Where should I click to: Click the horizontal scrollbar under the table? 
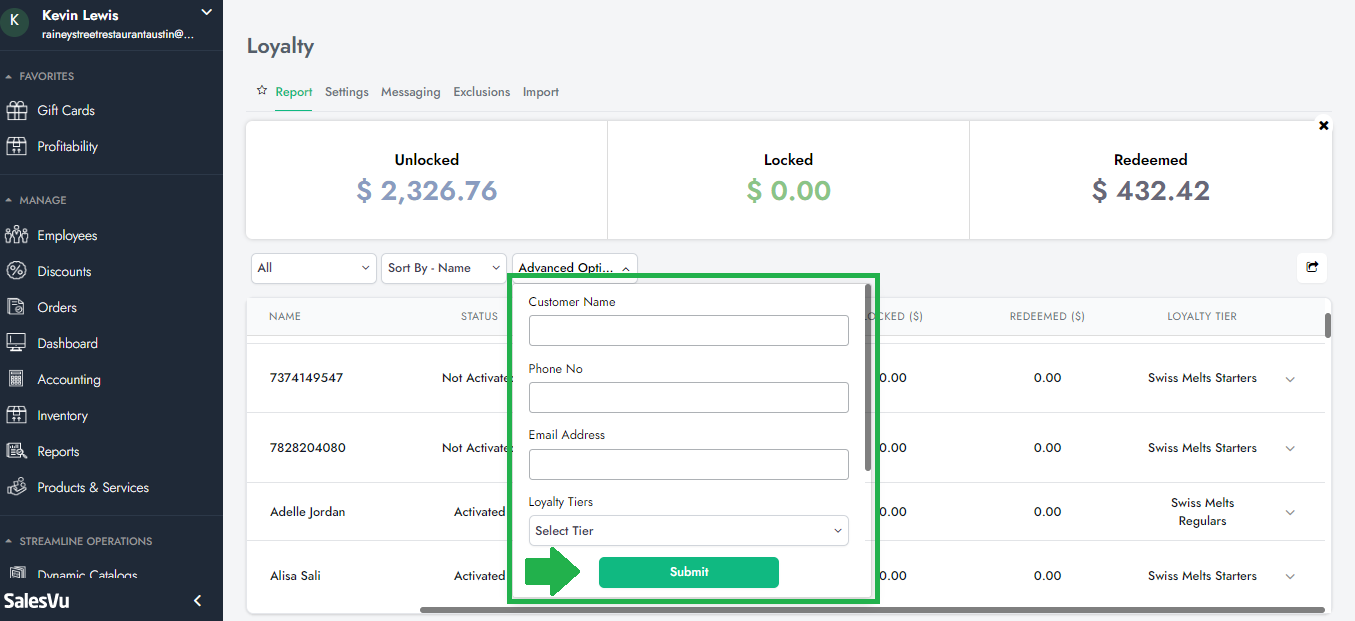pyautogui.click(x=870, y=609)
